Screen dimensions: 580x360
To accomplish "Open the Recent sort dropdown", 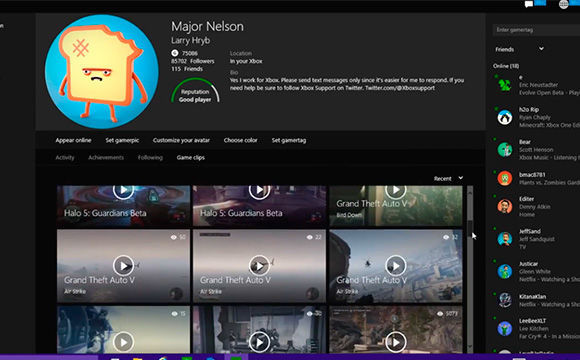I will (448, 178).
